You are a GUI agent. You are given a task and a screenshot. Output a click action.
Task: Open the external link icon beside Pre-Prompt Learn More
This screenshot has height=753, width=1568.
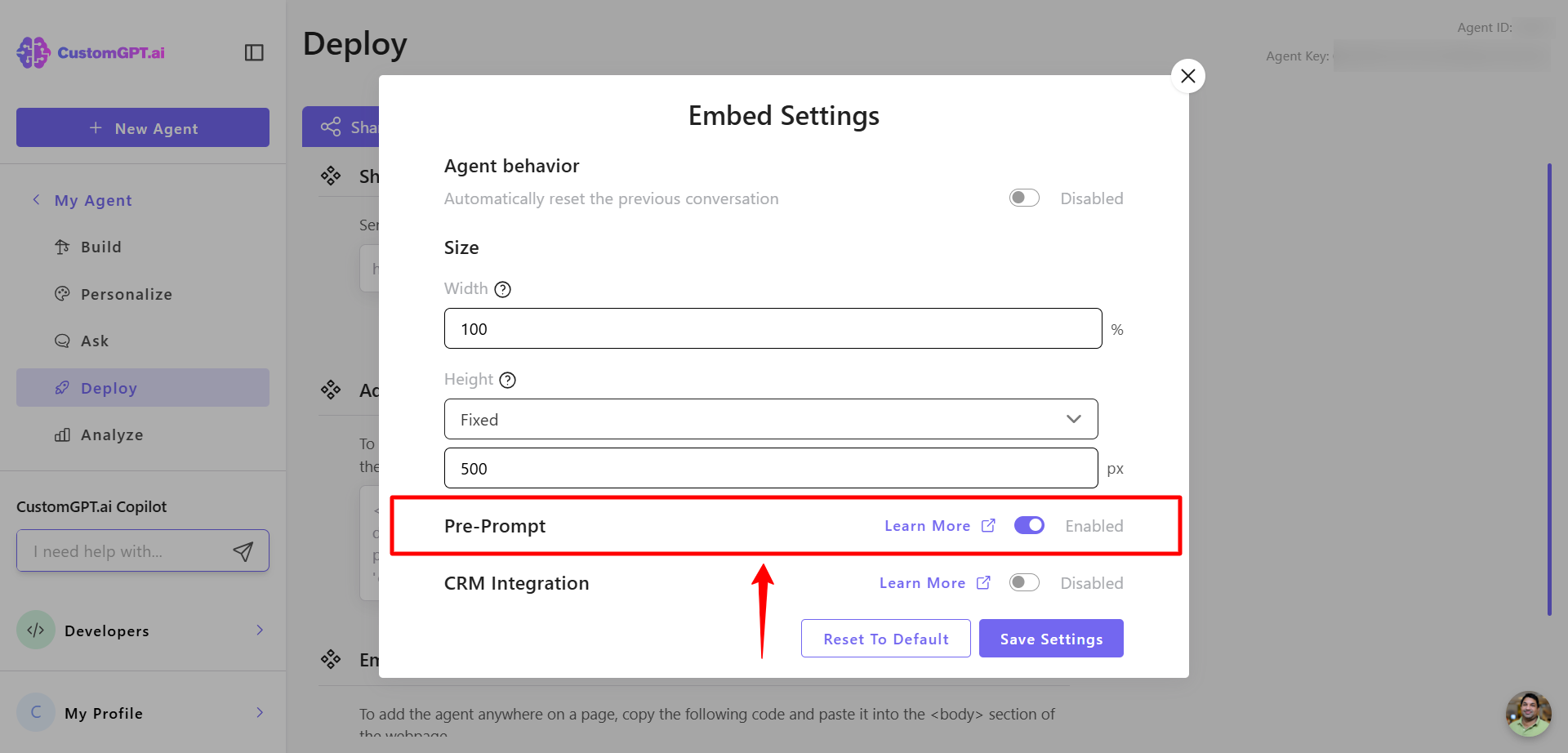[988, 526]
